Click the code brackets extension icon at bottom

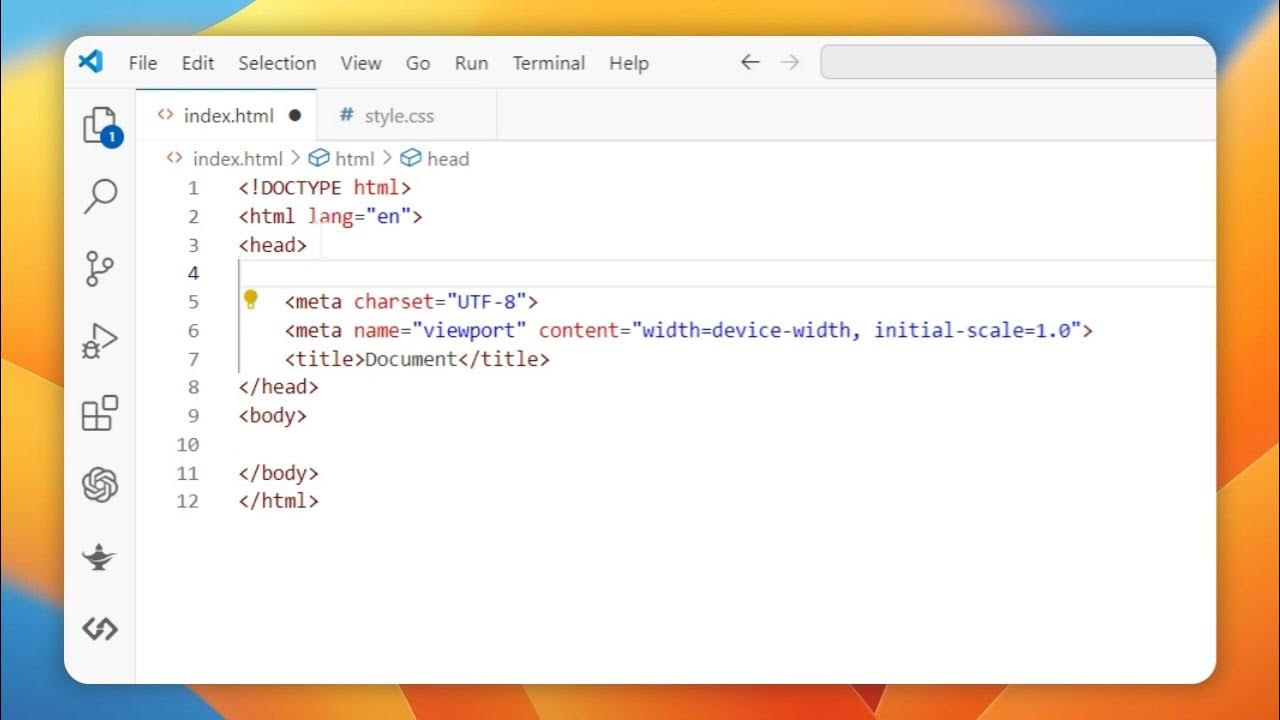100,629
